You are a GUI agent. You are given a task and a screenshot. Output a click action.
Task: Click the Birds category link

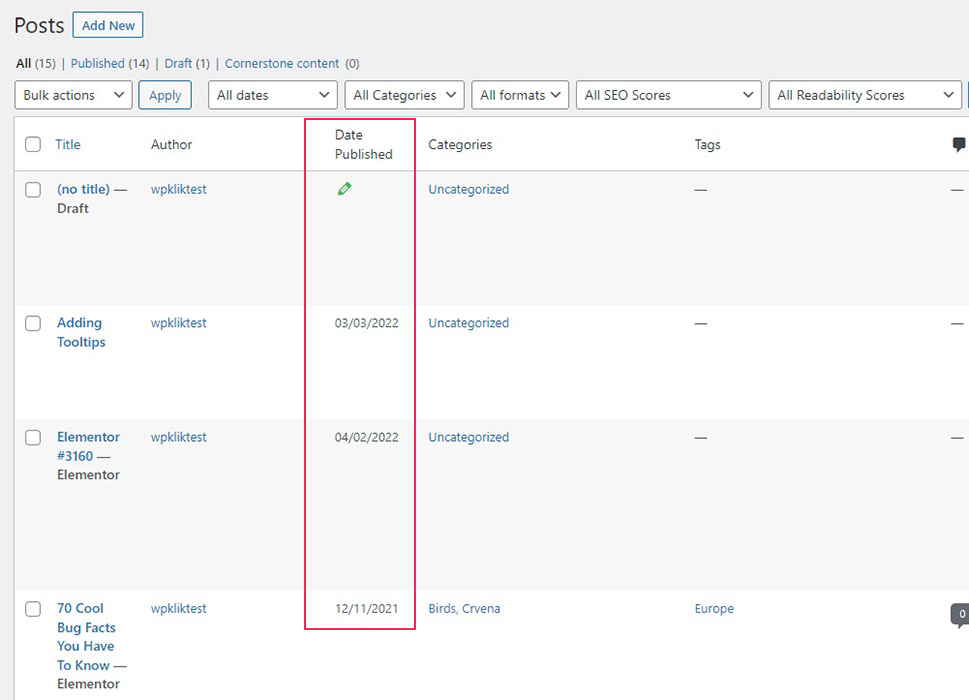point(442,609)
